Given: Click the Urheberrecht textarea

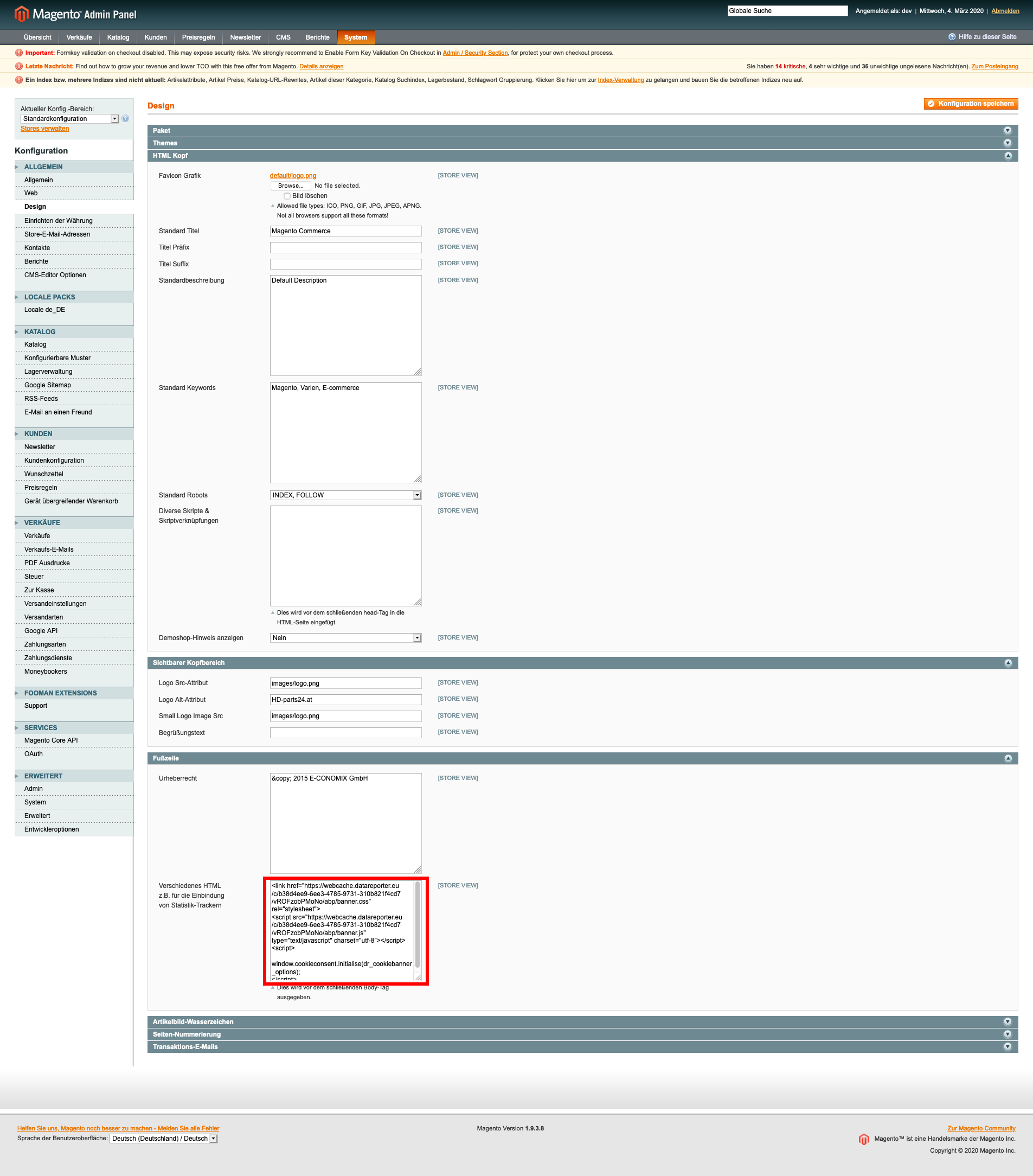Looking at the screenshot, I should [x=345, y=823].
